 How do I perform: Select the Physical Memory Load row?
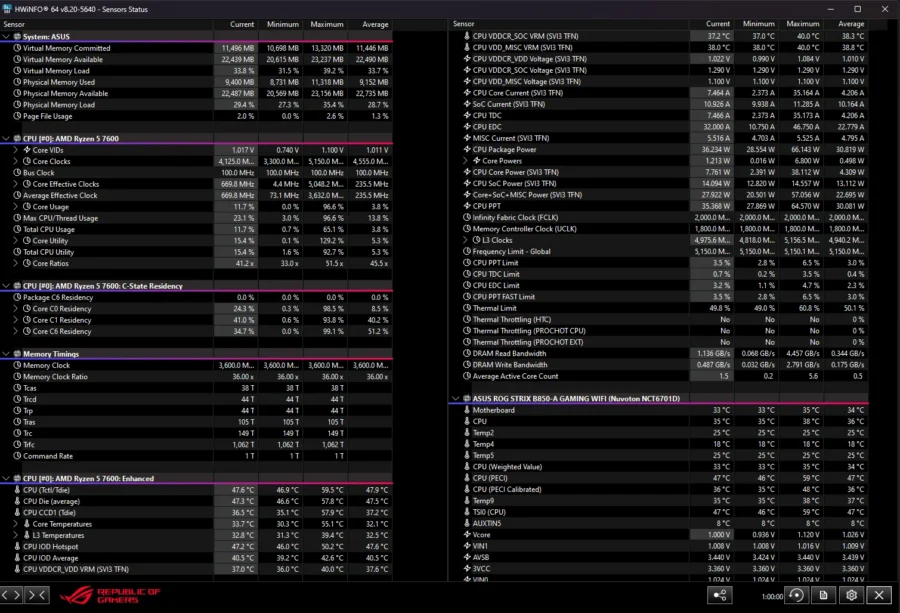(x=196, y=105)
